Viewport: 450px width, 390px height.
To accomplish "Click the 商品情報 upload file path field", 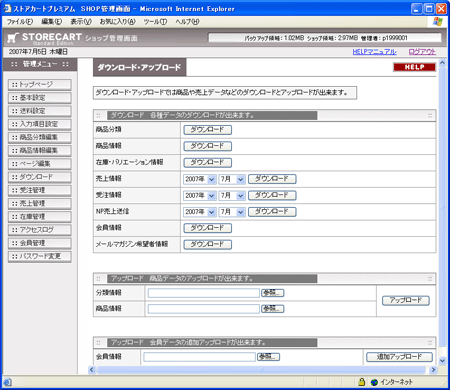I will (204, 309).
